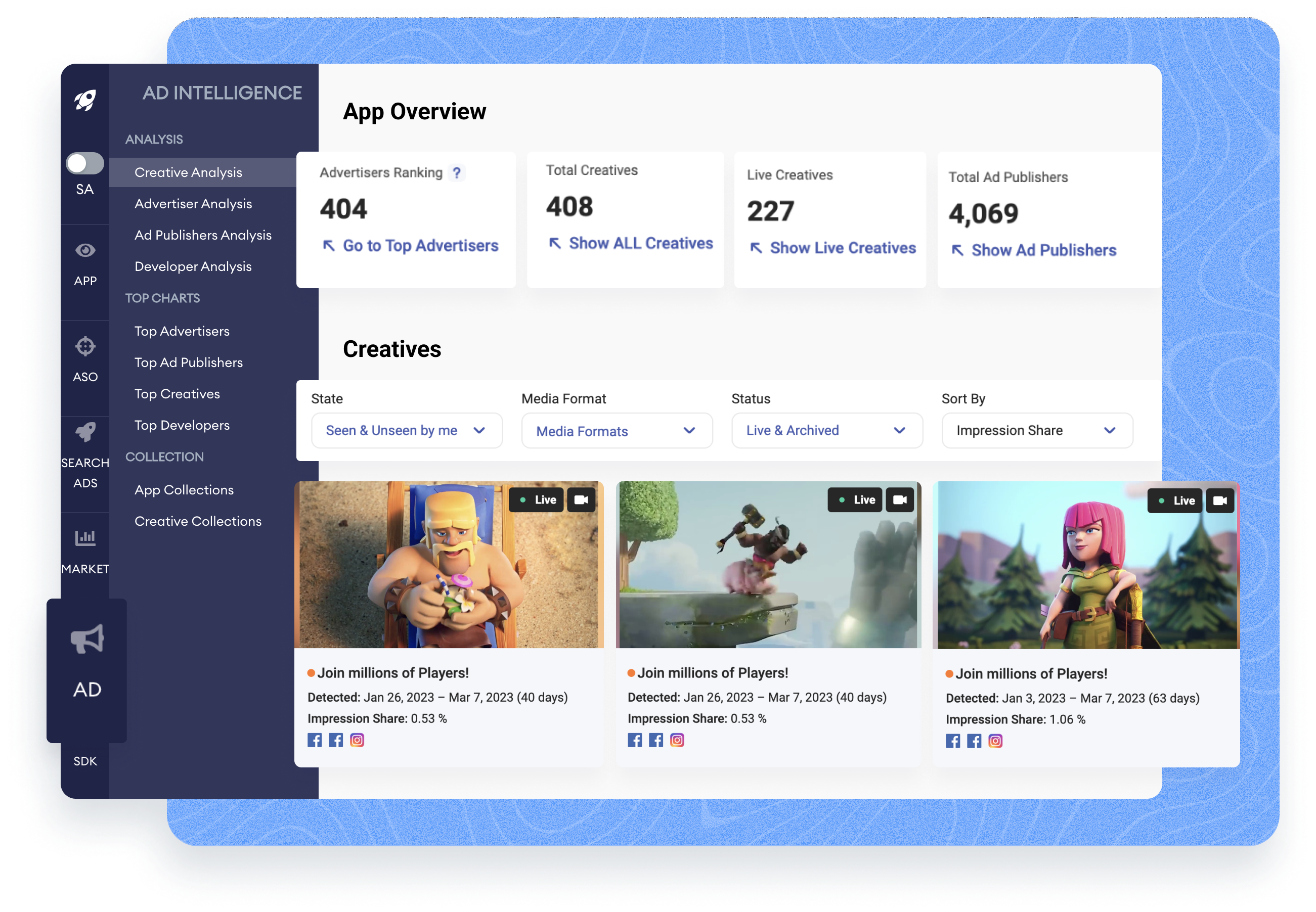This screenshot has width=1316, height=912.
Task: Open Top Creatives chart
Action: click(177, 394)
